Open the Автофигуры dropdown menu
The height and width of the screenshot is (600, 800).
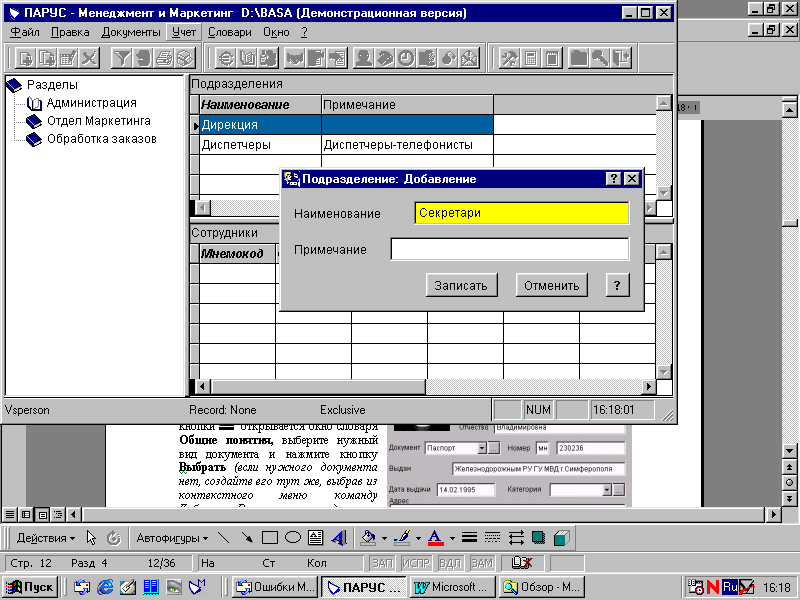point(172,538)
